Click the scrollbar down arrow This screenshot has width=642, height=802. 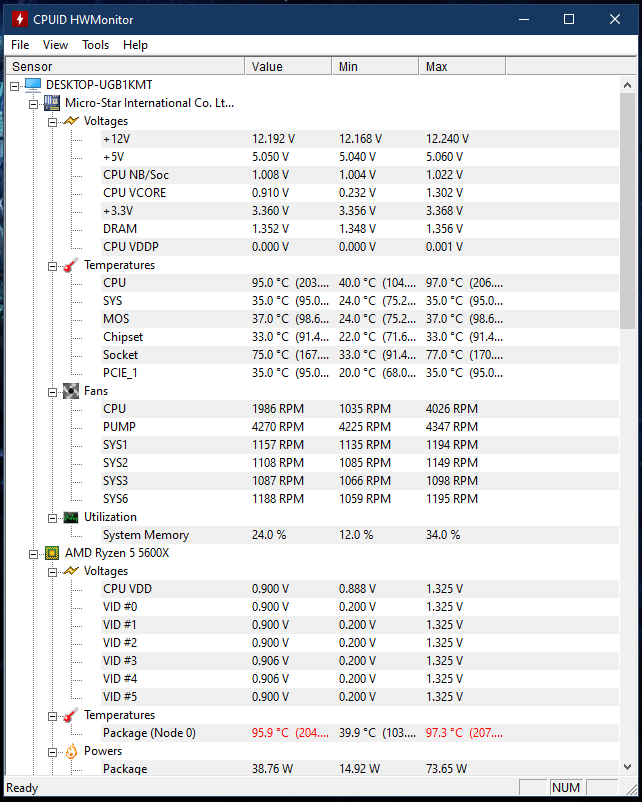click(x=627, y=767)
